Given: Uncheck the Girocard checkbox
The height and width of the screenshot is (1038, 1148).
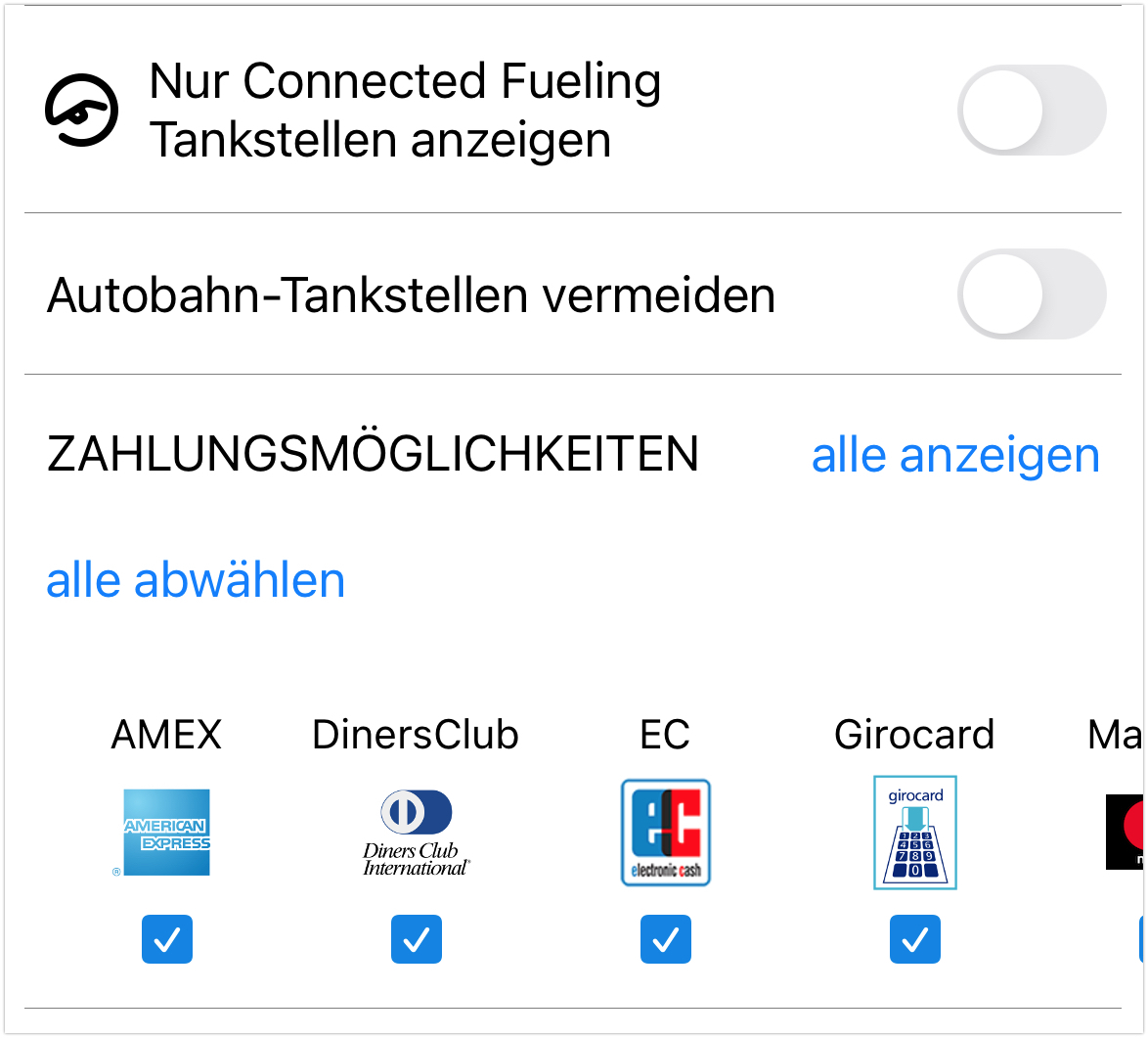Looking at the screenshot, I should coord(915,939).
